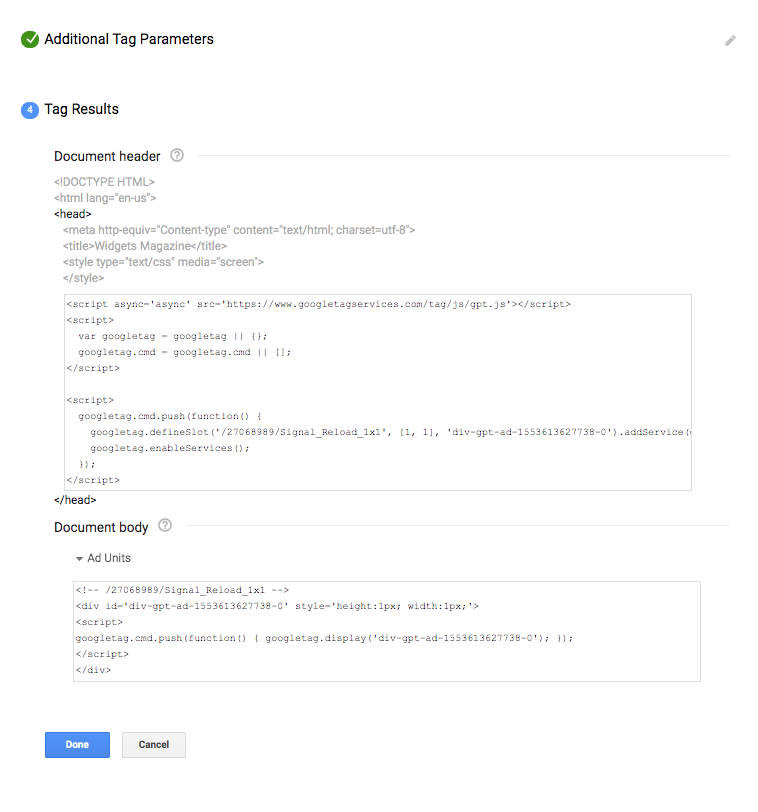
Task: Click the gpt.js script line in header code
Action: point(318,304)
